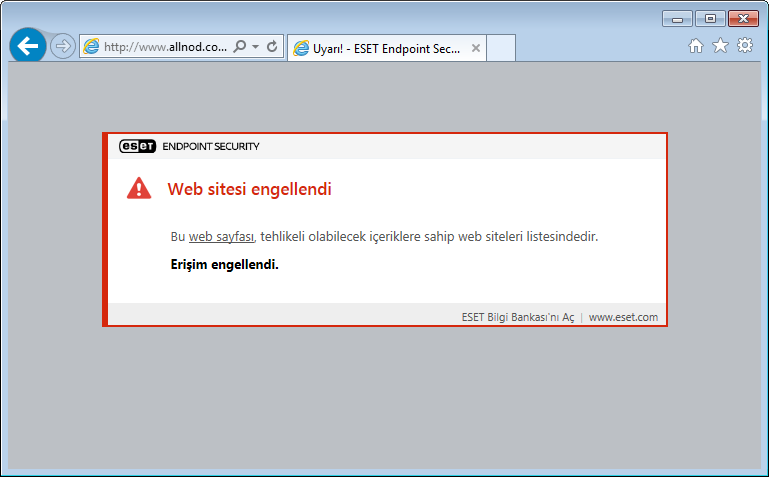Select the 'Uyarı! - ESET Endpoint Sec...' tab
Screen dimensions: 769x477
point(386,48)
